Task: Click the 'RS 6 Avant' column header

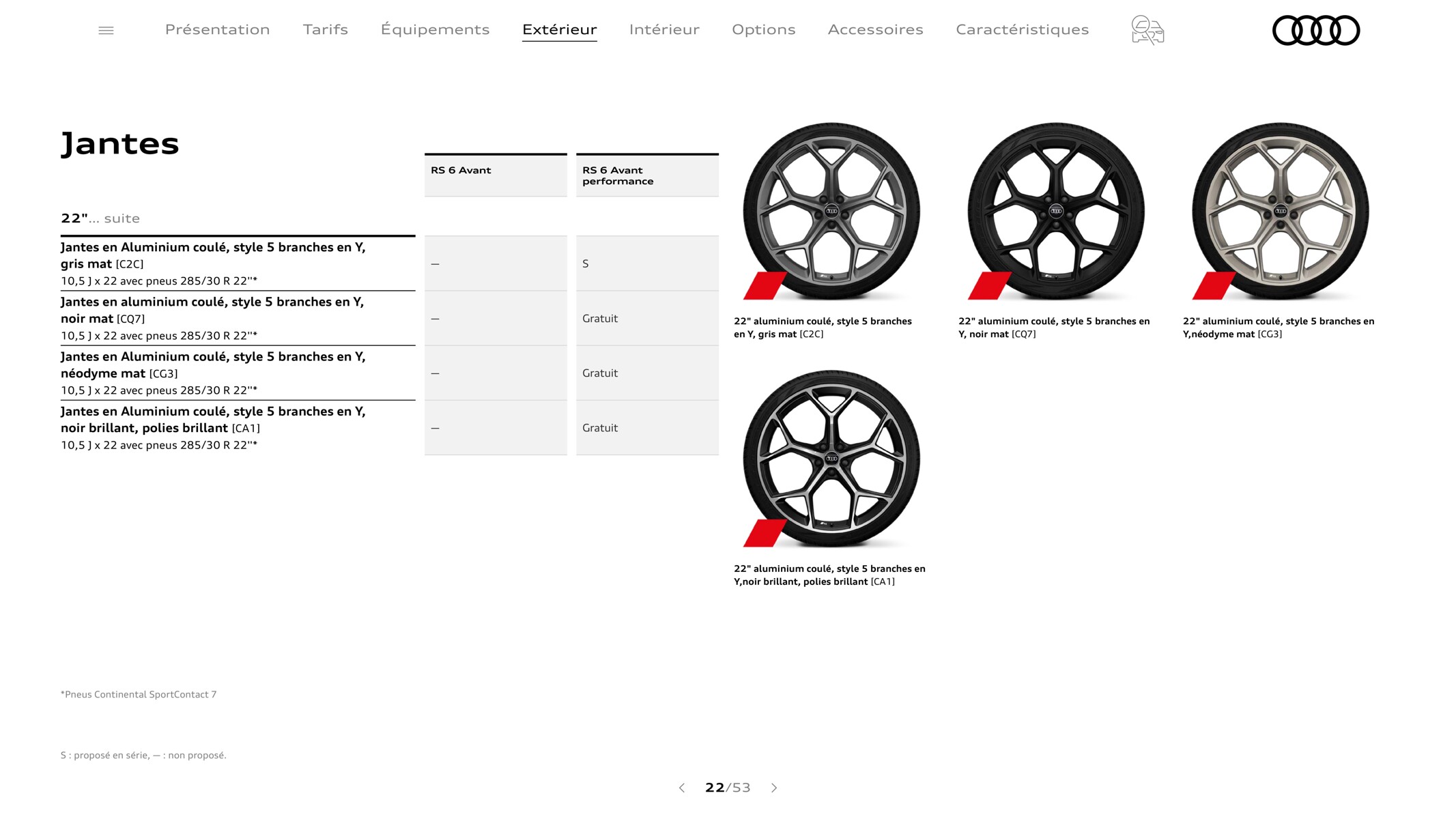Action: pyautogui.click(x=496, y=175)
